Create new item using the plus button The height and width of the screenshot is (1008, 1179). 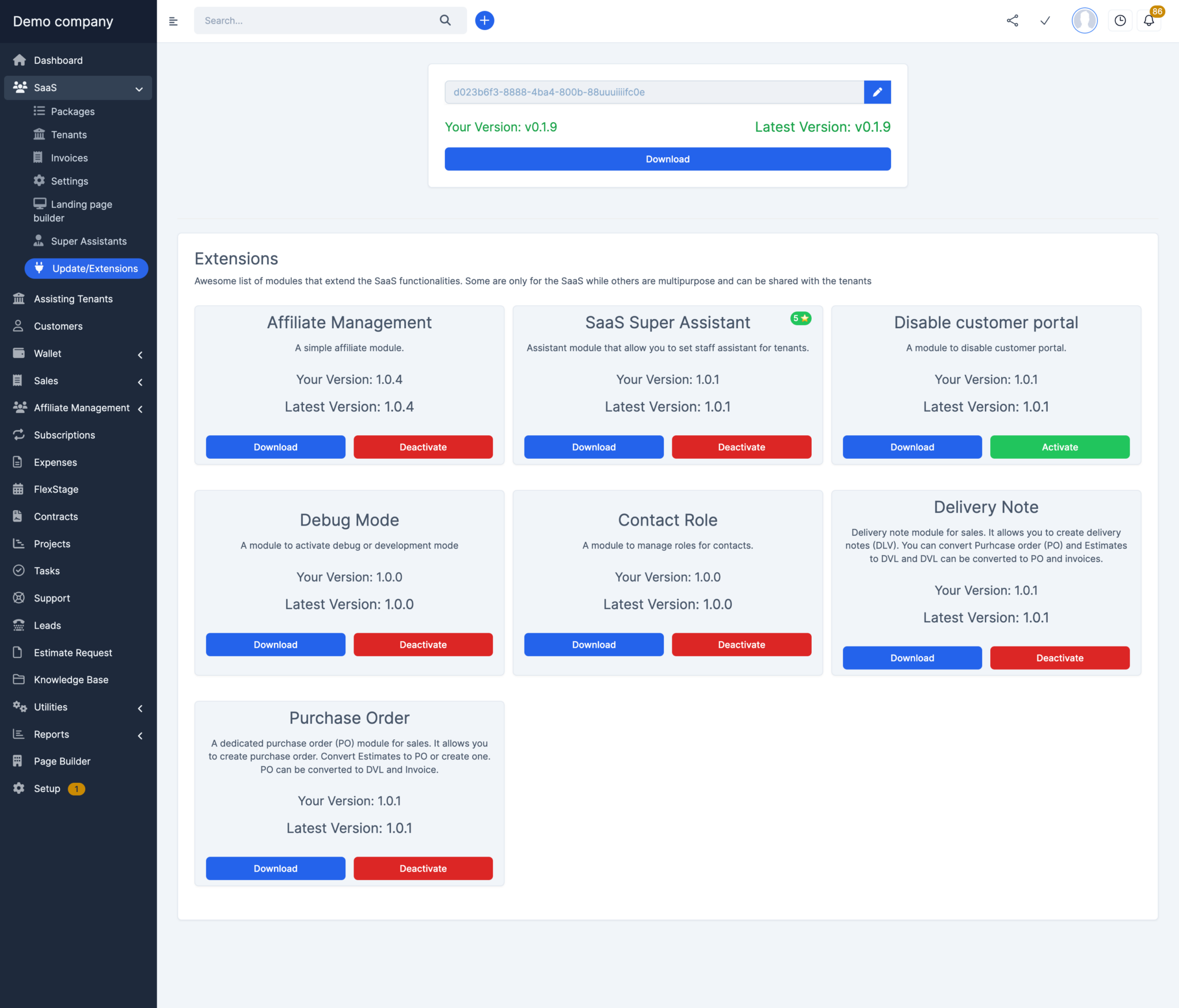[x=484, y=20]
